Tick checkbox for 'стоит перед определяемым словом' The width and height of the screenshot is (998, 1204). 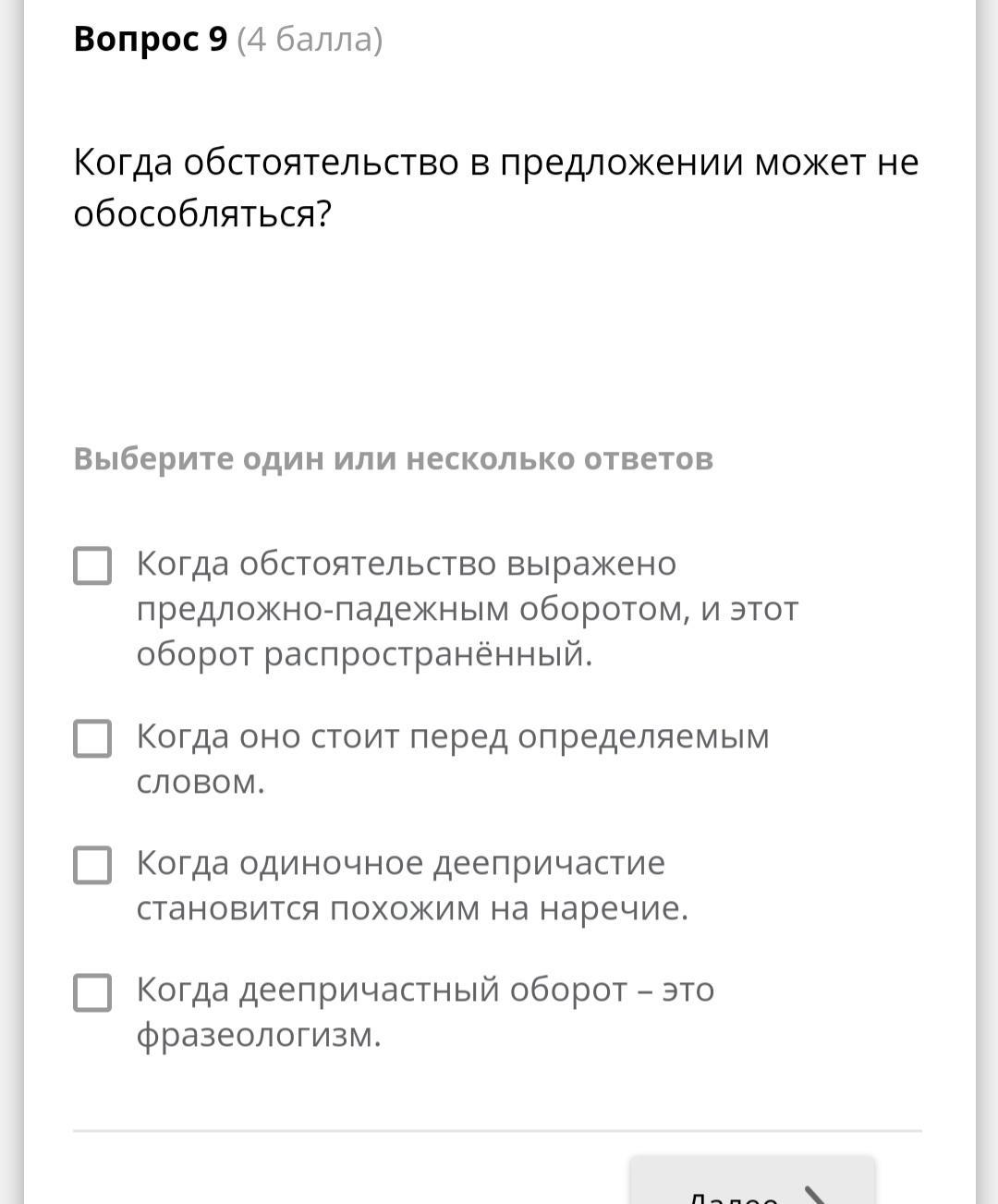pos(92,738)
